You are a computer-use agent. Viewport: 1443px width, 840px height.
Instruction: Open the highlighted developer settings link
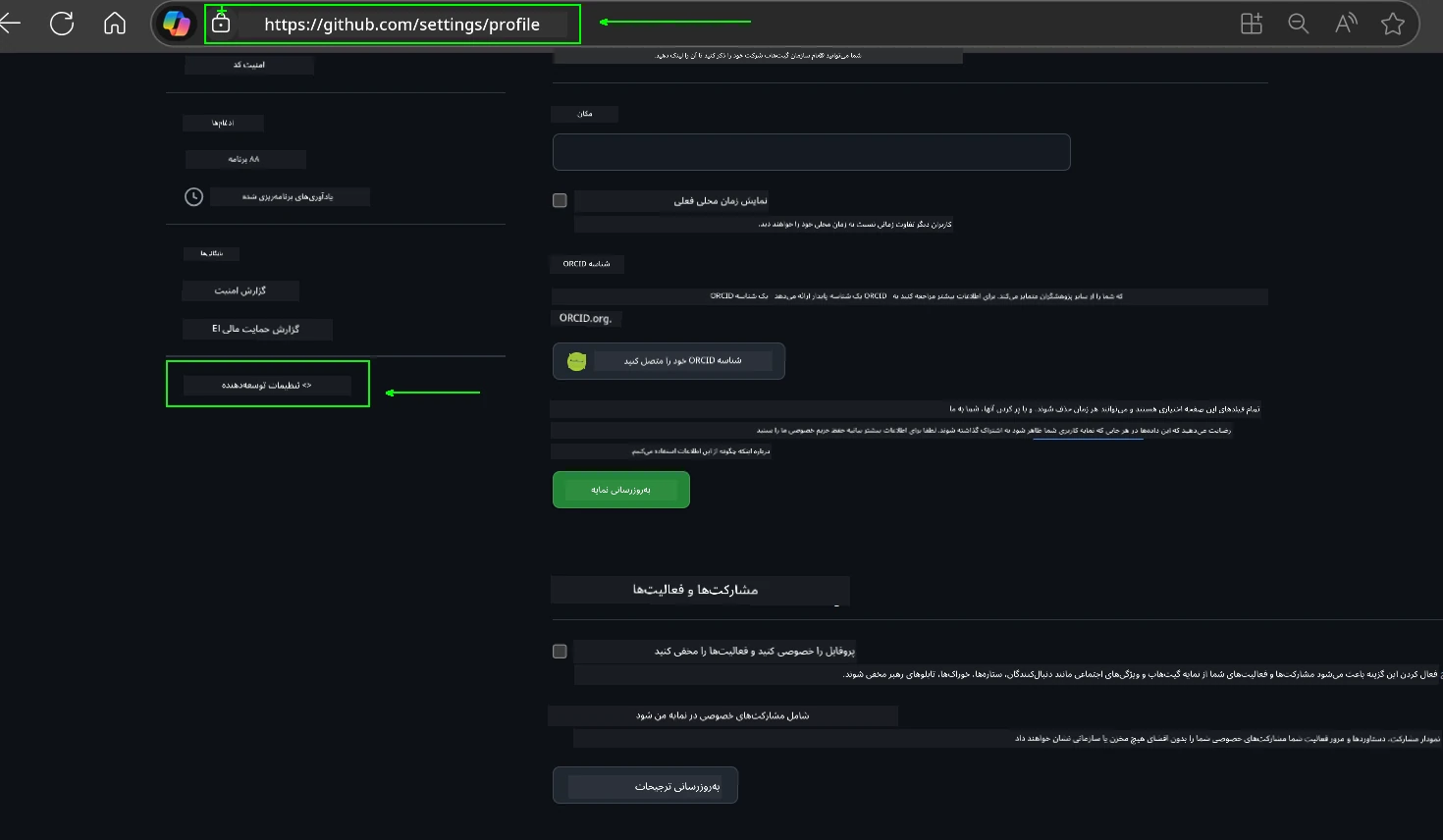tap(268, 385)
